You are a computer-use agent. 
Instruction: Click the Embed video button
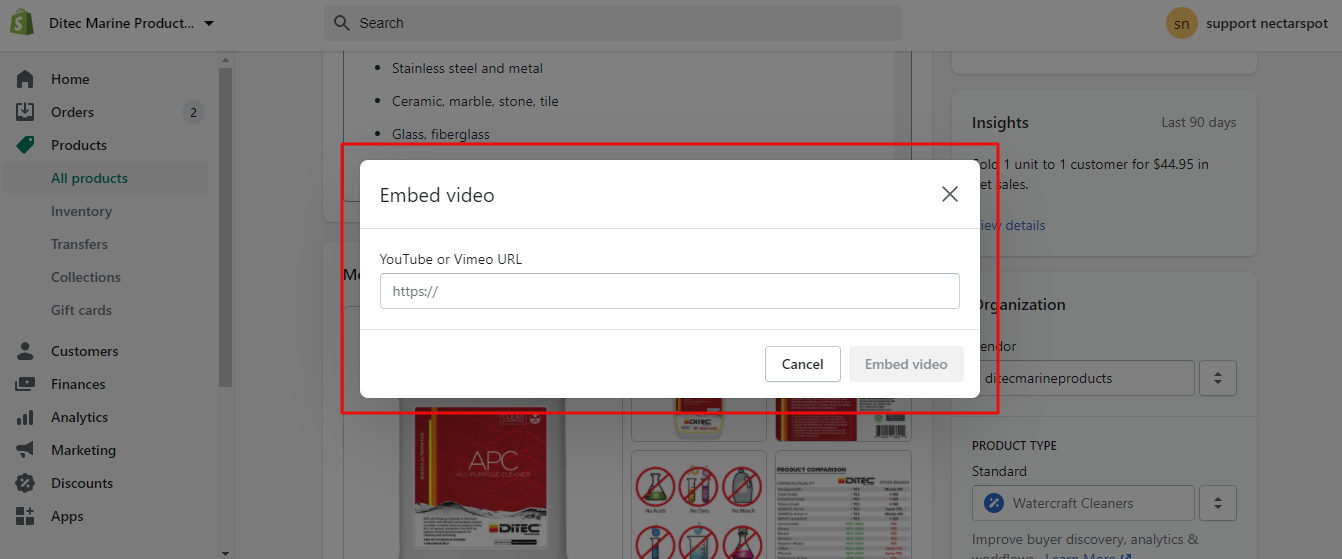[x=906, y=364]
